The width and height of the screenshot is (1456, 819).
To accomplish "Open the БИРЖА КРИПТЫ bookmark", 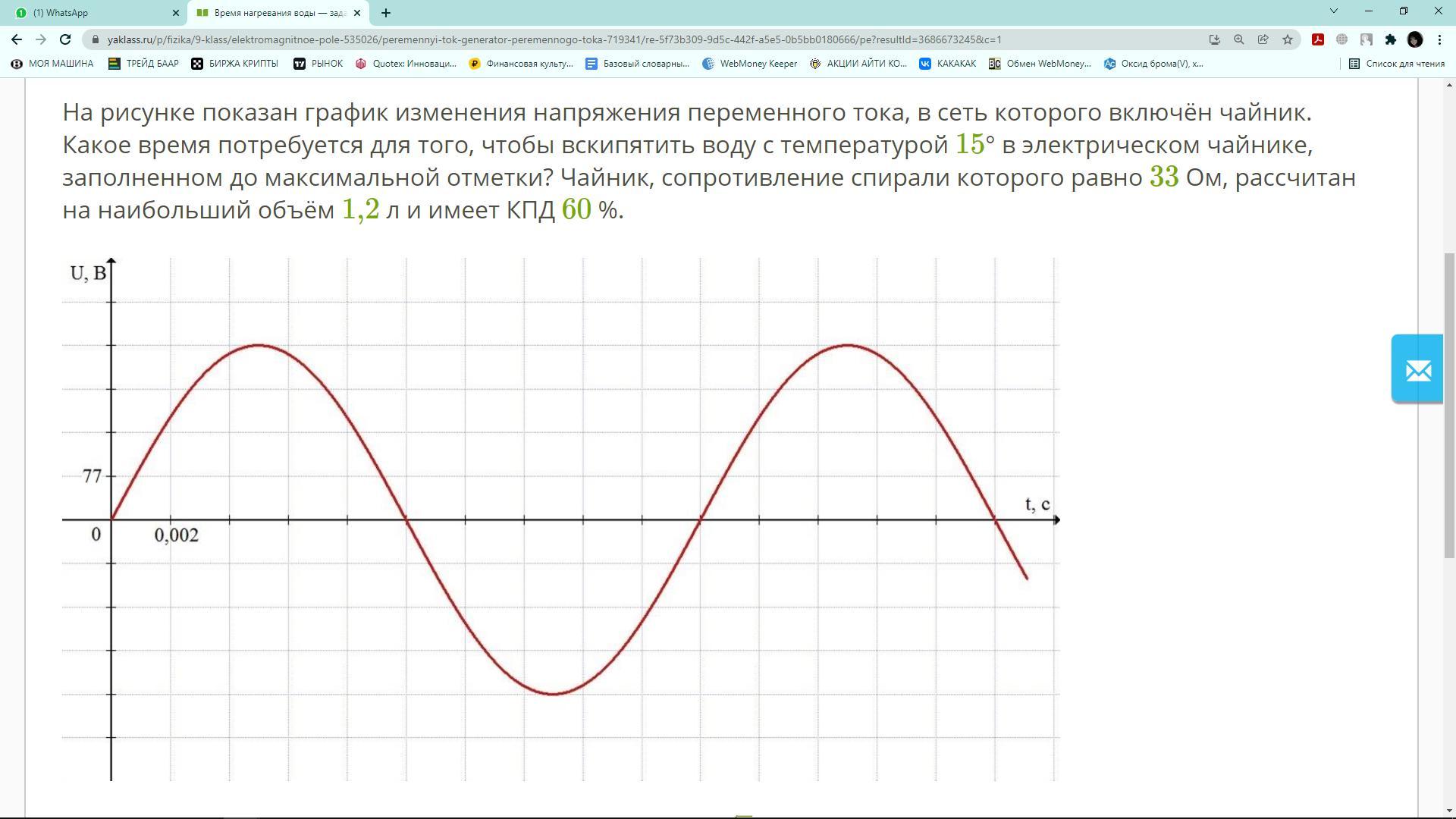I will pos(235,64).
